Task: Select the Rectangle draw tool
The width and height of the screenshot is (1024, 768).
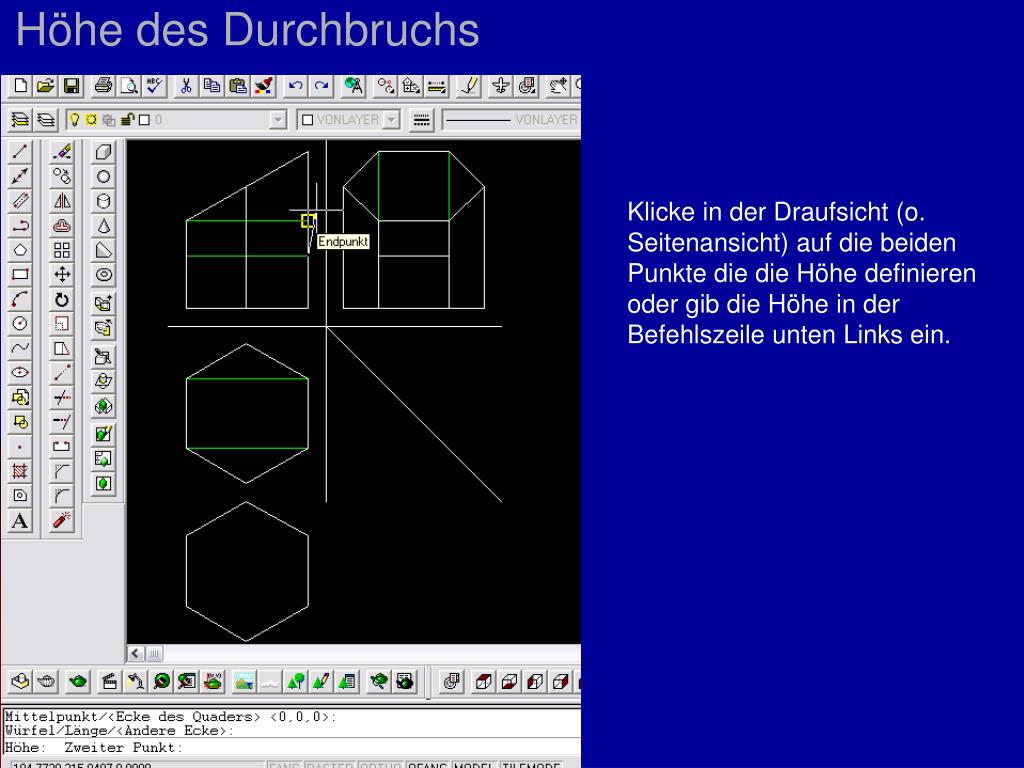Action: (20, 274)
